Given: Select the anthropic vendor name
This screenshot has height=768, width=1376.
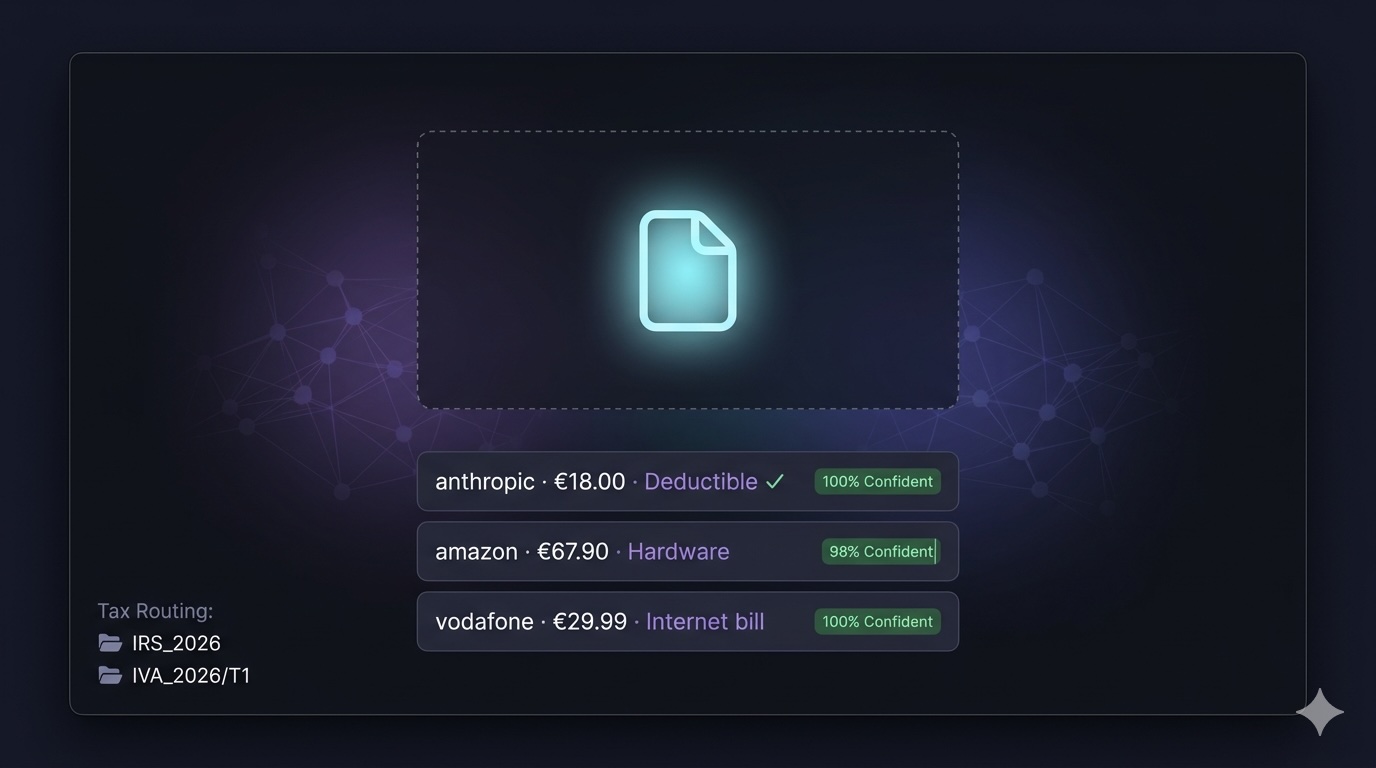Looking at the screenshot, I should pos(485,482).
